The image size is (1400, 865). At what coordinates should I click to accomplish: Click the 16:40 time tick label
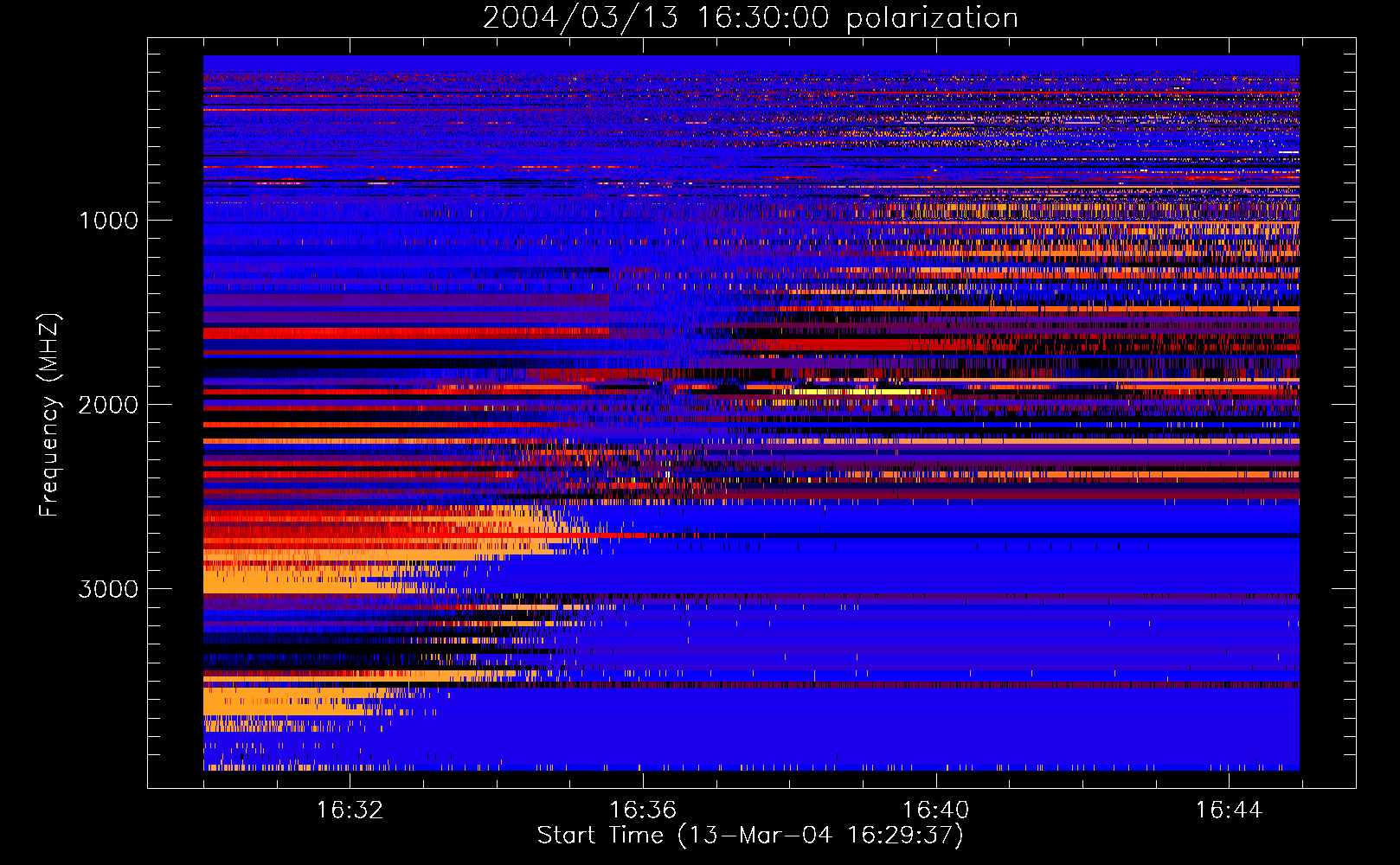click(935, 811)
